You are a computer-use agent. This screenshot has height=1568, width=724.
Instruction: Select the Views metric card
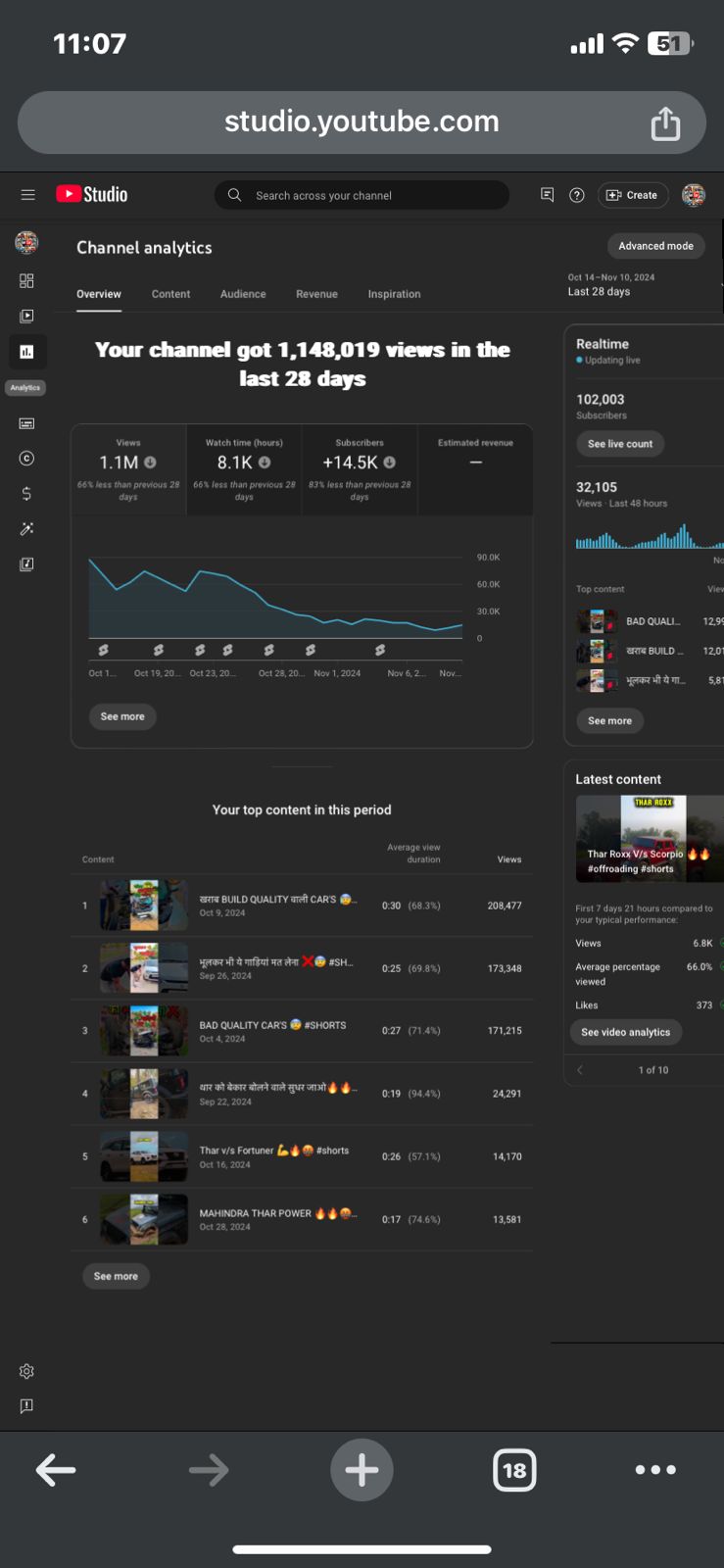tap(128, 469)
